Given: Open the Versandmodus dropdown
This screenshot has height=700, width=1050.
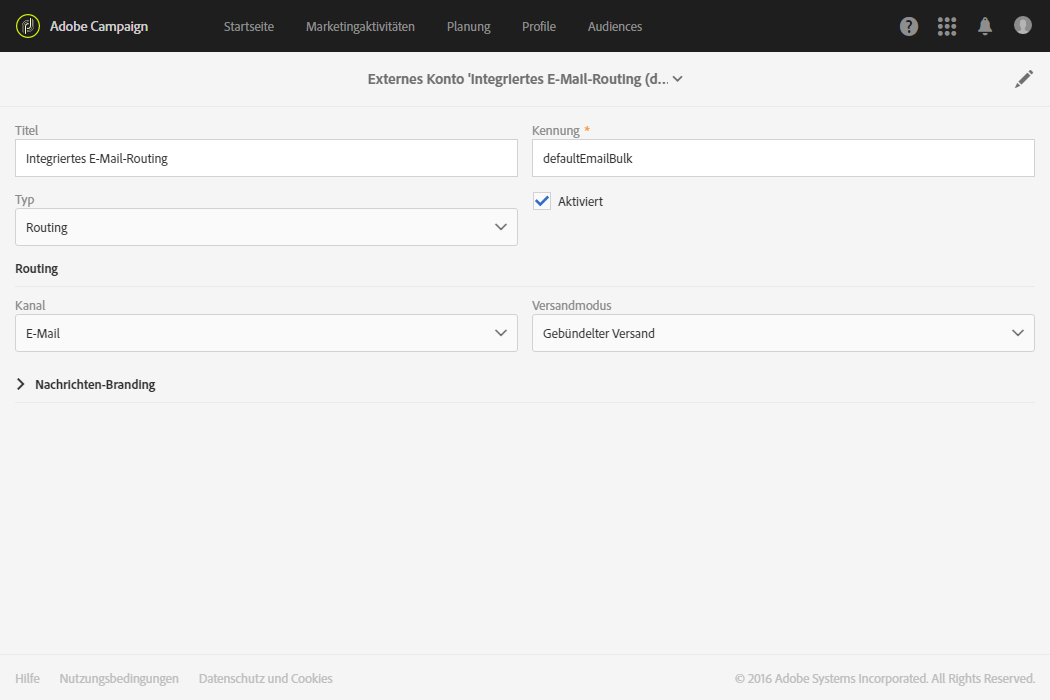Looking at the screenshot, I should pyautogui.click(x=783, y=333).
